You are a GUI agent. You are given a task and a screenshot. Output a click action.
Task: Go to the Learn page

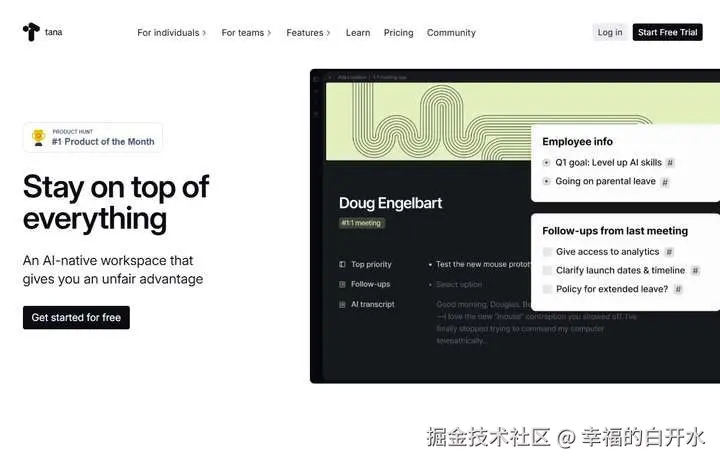click(358, 33)
